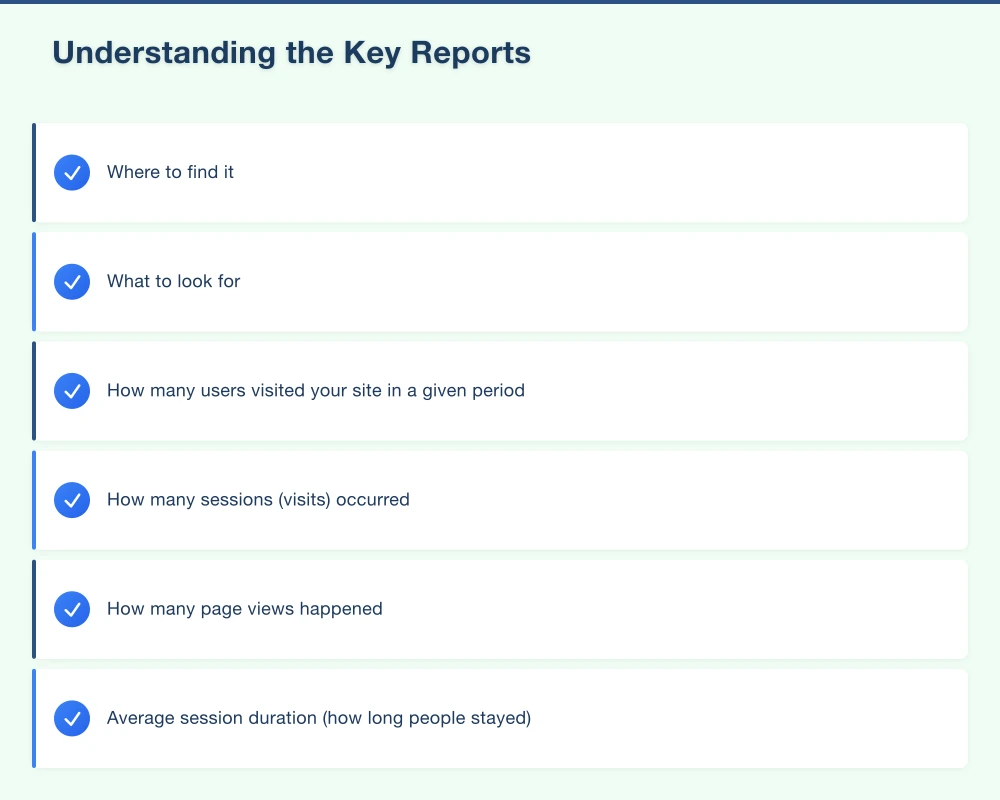
Task: Click the blue accent bar beside "What to look for"
Action: click(34, 281)
